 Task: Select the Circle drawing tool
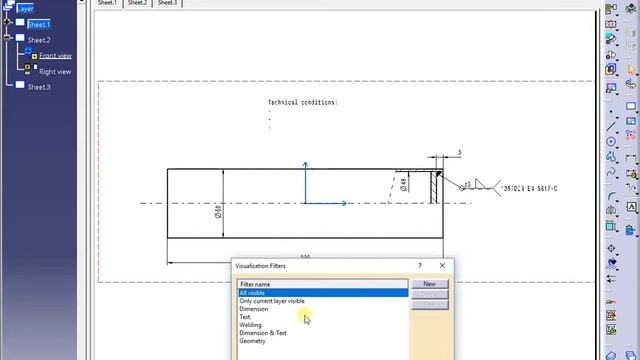pos(611,142)
